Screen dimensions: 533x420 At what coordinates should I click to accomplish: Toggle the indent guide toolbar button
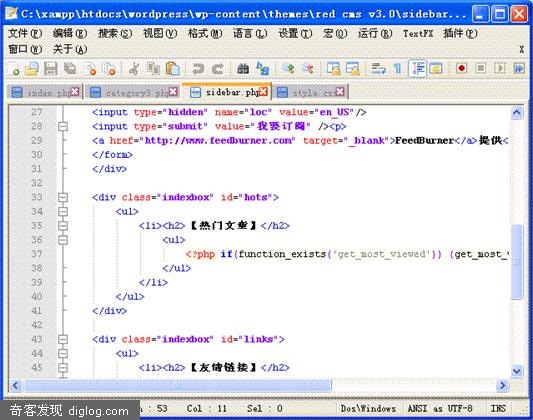click(417, 69)
